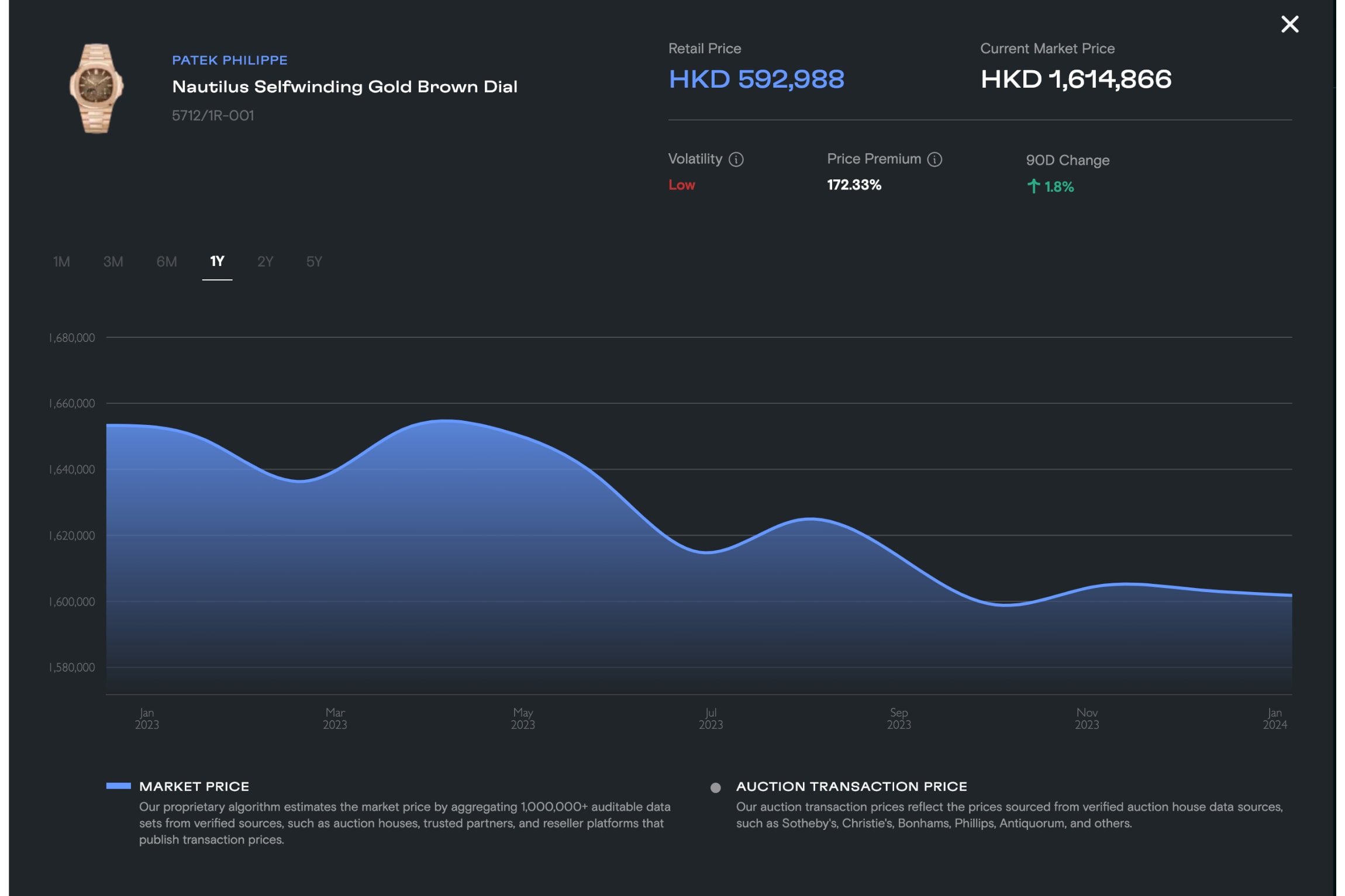The width and height of the screenshot is (1345, 896).
Task: Close the watch price detail panel
Action: (1289, 24)
